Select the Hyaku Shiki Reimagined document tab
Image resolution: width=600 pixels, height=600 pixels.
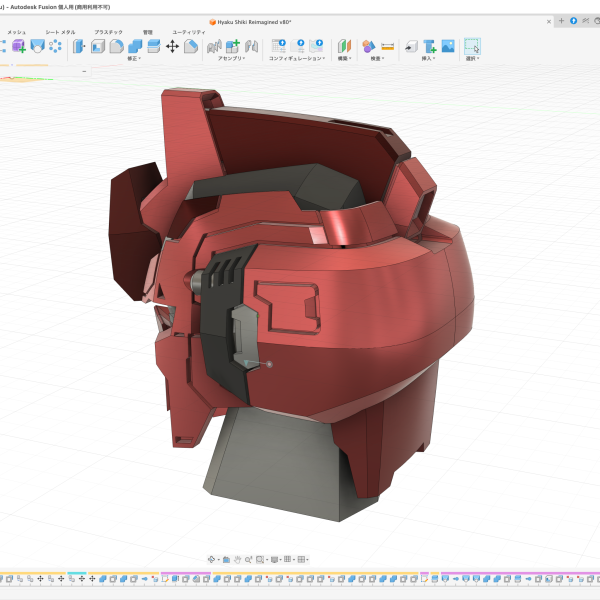(250, 22)
